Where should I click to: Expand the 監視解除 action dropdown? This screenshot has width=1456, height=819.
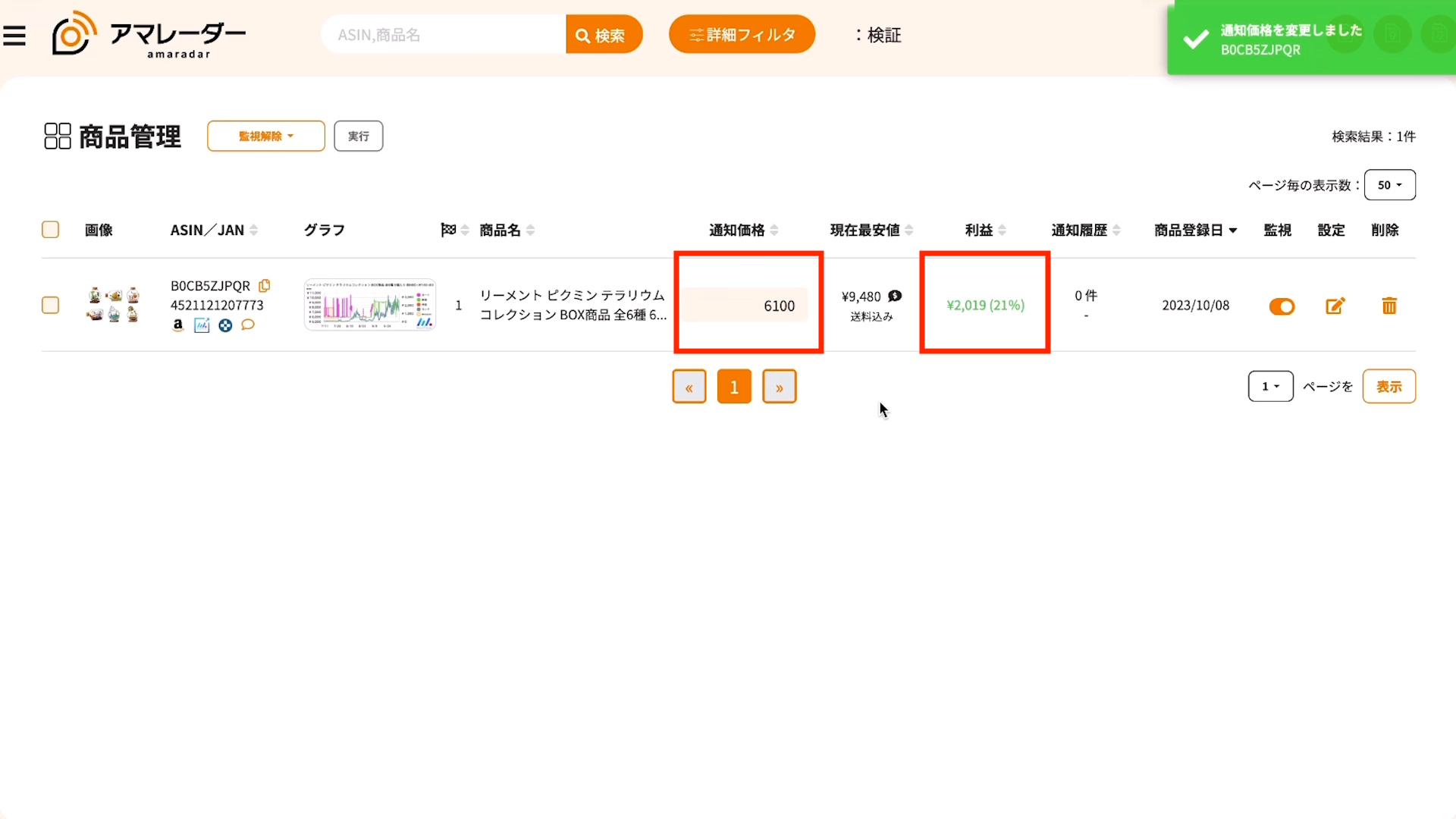(265, 136)
